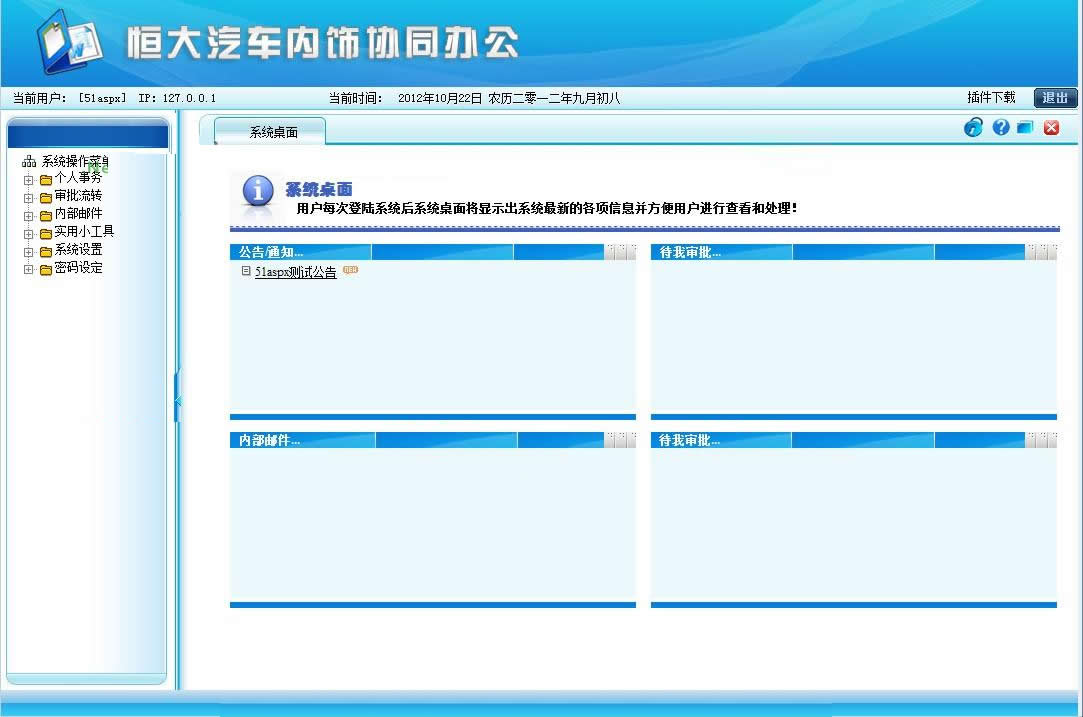Open the 个人事务 folder icon
Screen dimensions: 1083x717
[x=46, y=179]
